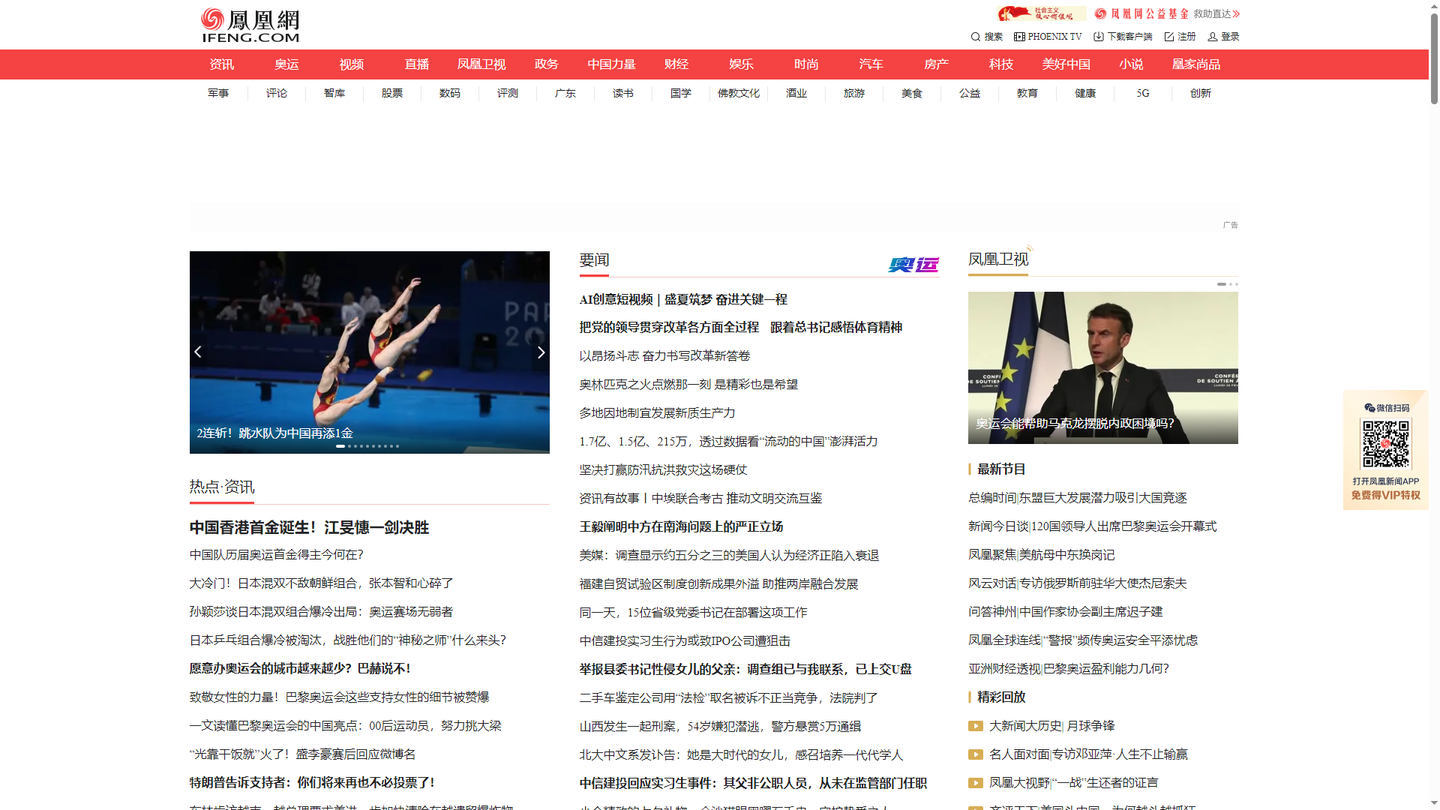Open the 凤凰卫视 navigation tab
This screenshot has width=1440, height=810.
482,64
